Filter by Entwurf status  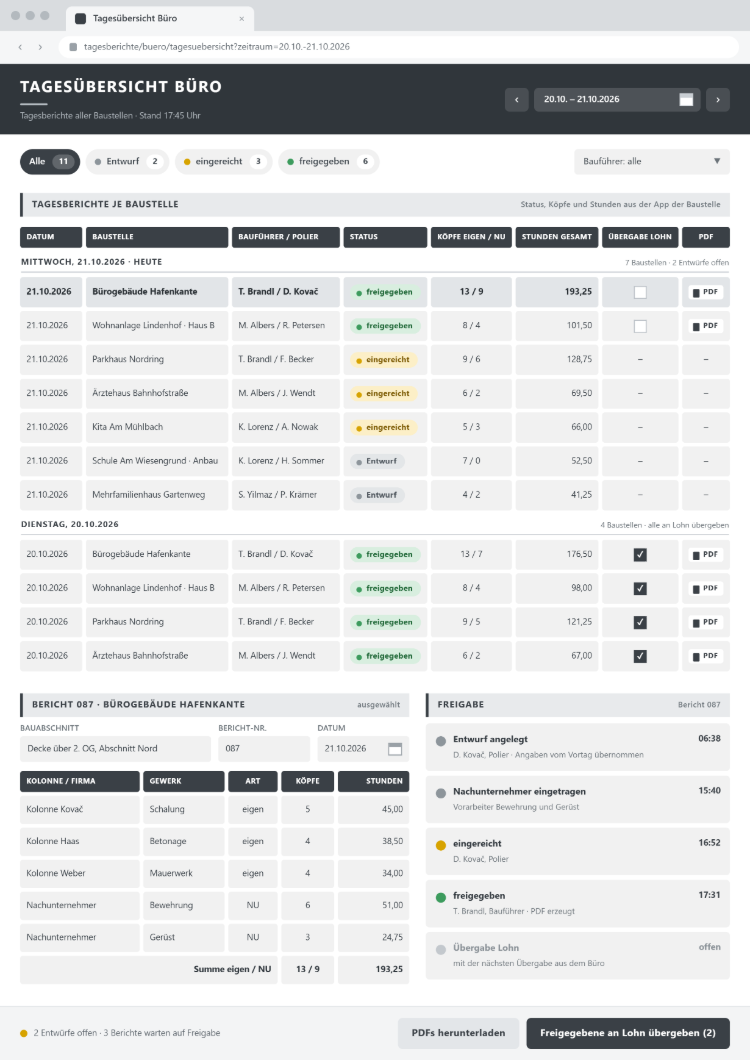[127, 162]
